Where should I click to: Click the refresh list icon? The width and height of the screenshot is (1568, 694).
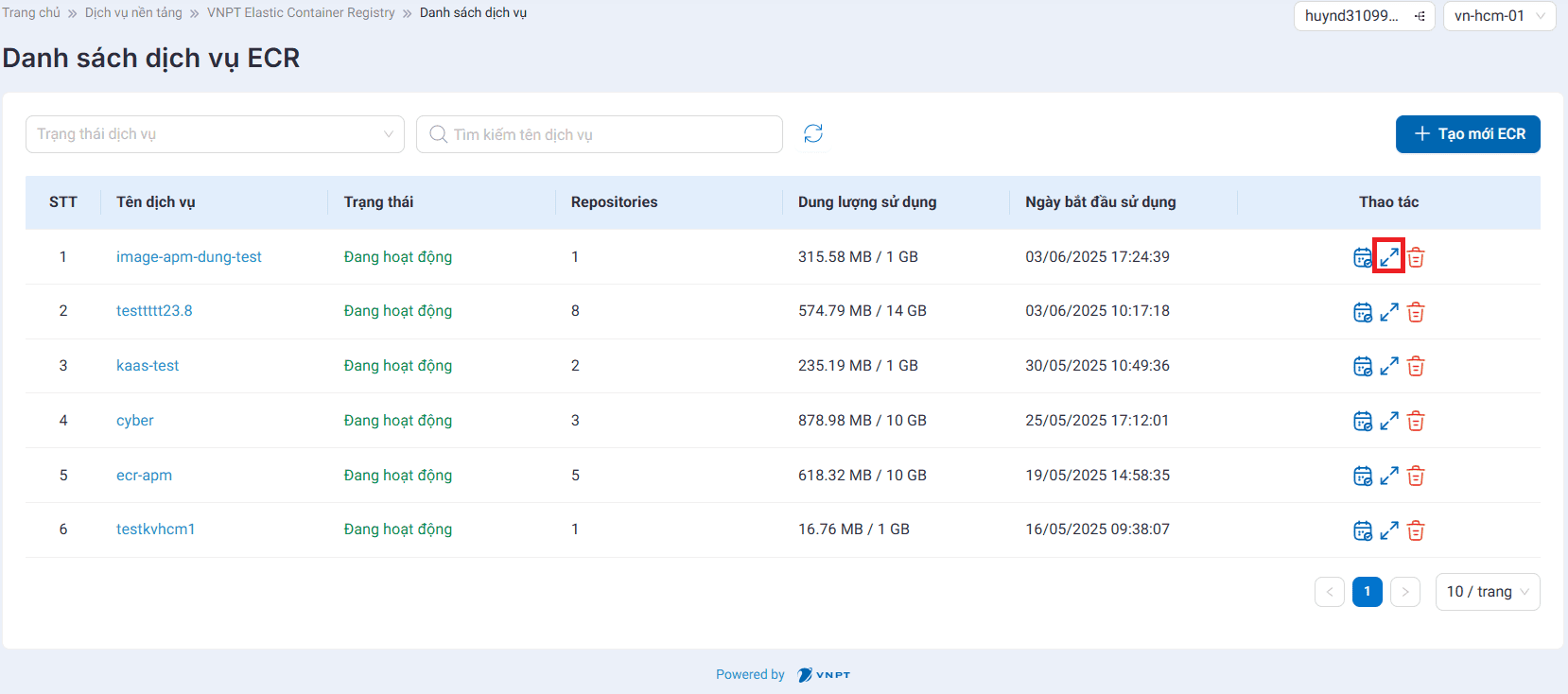(x=813, y=133)
